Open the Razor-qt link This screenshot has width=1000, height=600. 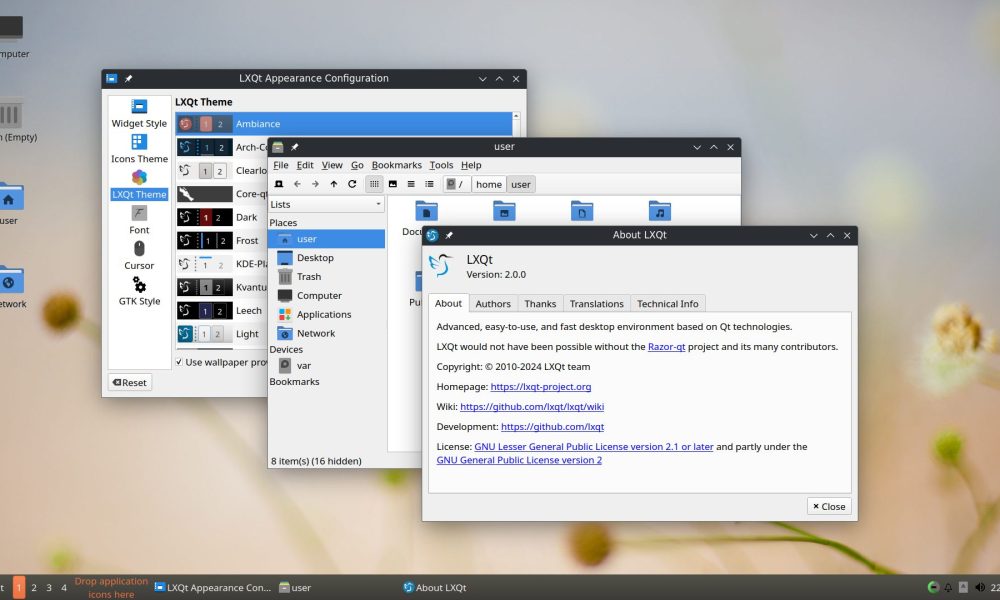[666, 347]
